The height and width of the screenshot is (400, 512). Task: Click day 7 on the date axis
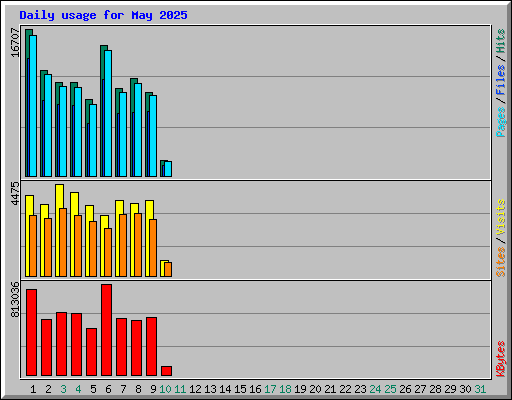click(123, 389)
